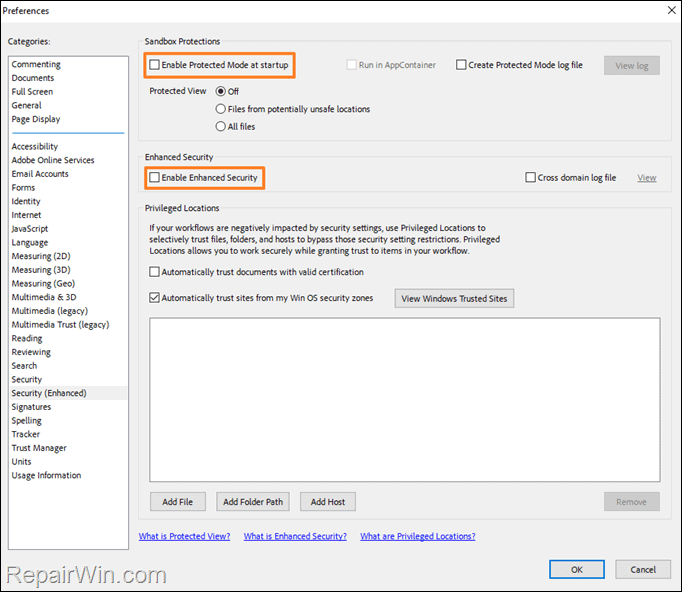The height and width of the screenshot is (592, 682).
Task: Click the View cross domain log link
Action: [x=647, y=178]
